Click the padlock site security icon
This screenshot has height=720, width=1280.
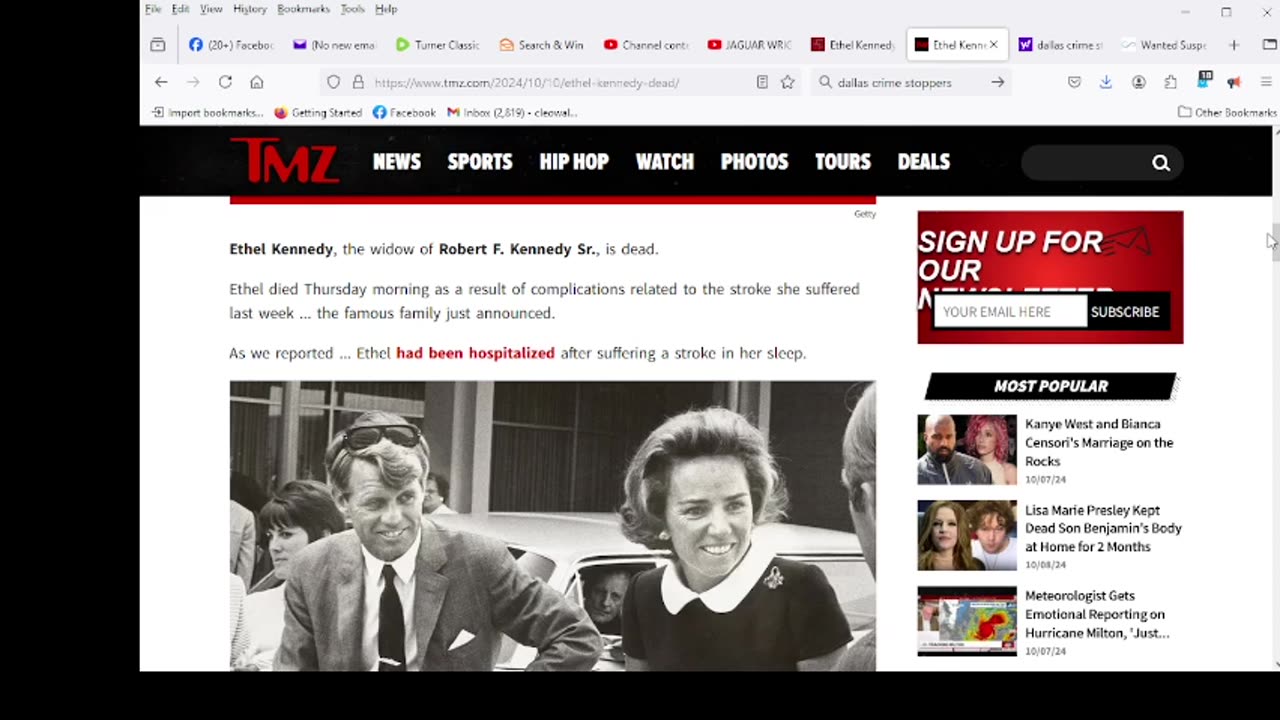[x=358, y=82]
